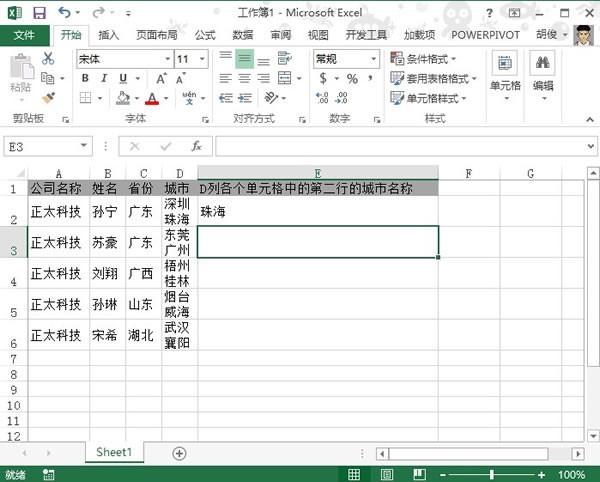Click Merge and Center icon

(285, 78)
